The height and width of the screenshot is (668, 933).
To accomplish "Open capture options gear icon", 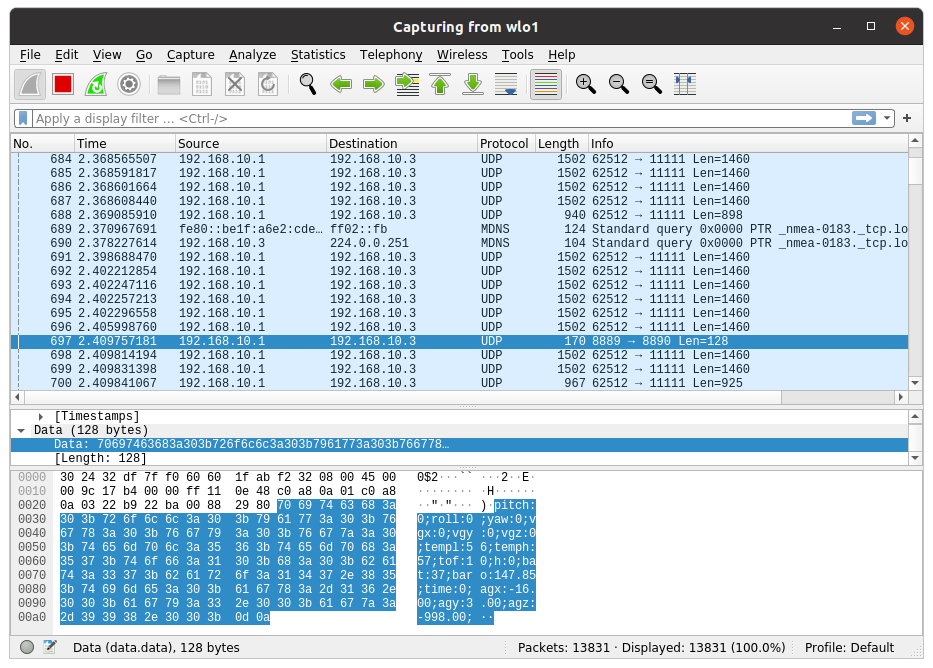I will tap(128, 84).
